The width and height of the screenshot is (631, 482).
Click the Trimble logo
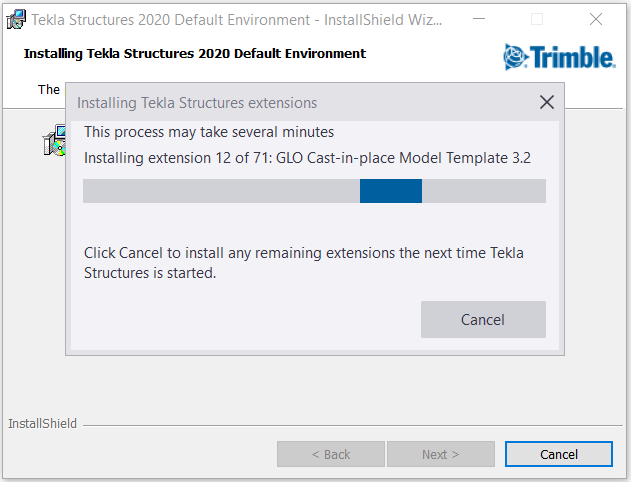(559, 57)
